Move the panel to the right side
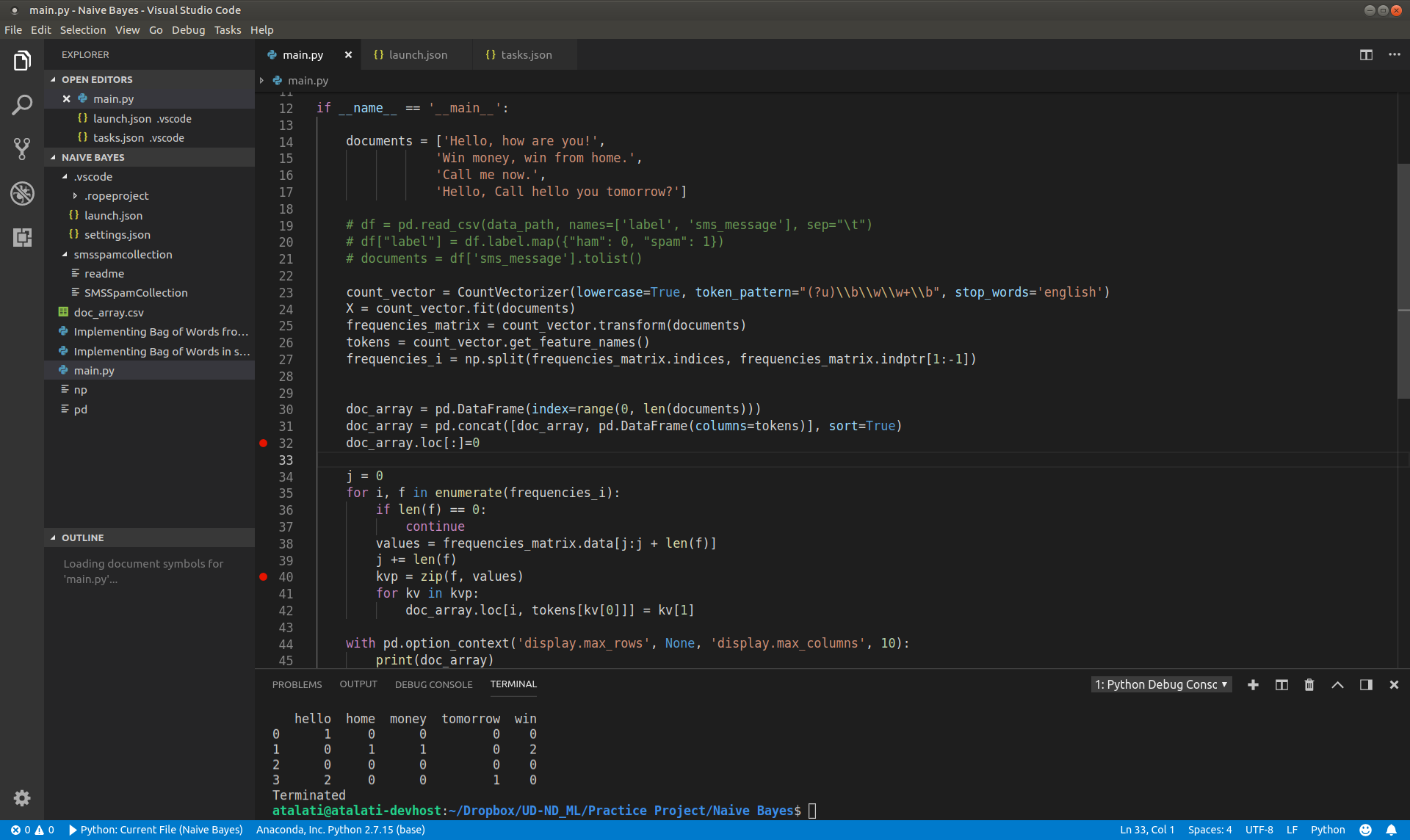This screenshot has width=1410, height=840. (1366, 684)
